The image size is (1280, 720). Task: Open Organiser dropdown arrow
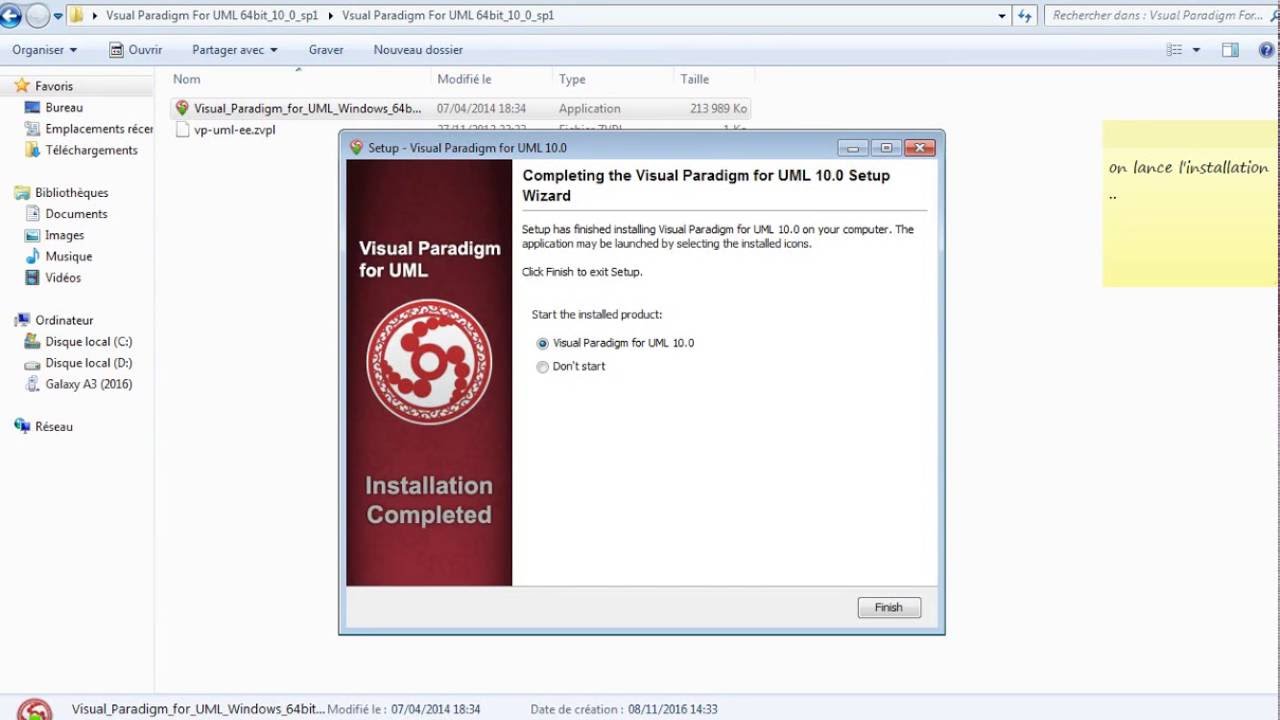tap(73, 50)
